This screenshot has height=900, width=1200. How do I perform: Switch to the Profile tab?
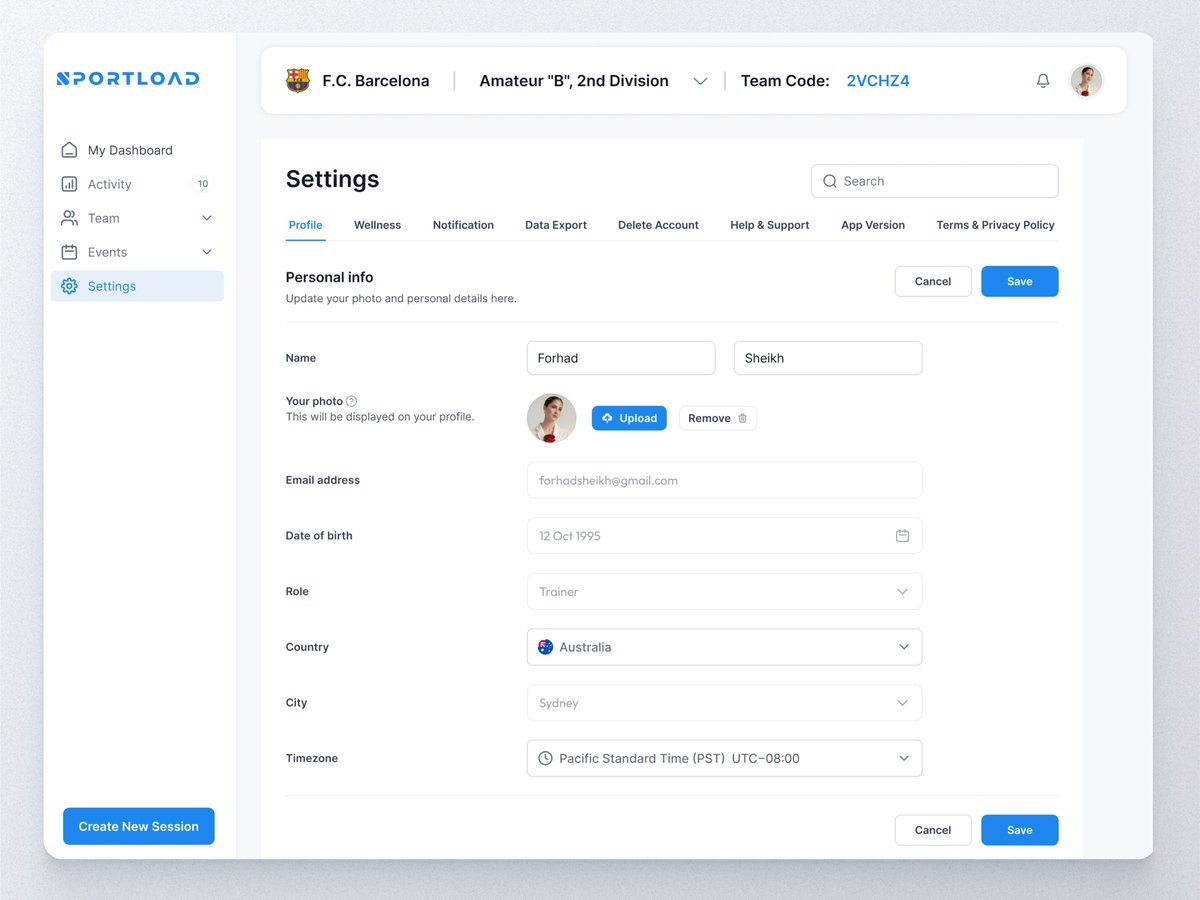[x=305, y=225]
